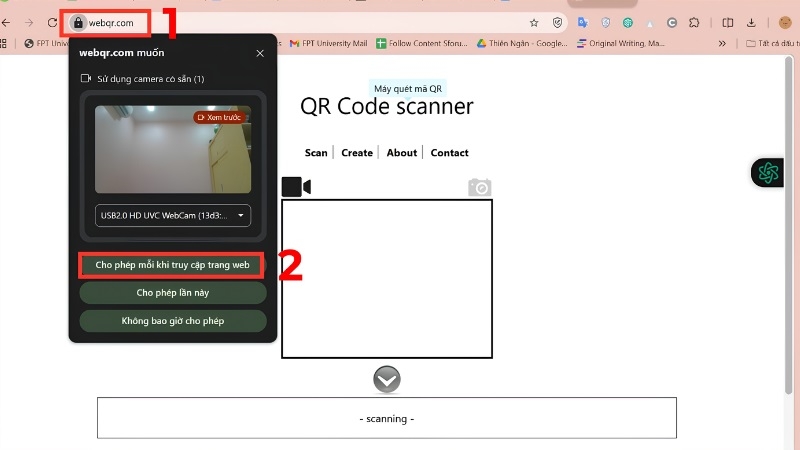Click Cho phép lần này button
800x450 pixels.
pos(173,293)
